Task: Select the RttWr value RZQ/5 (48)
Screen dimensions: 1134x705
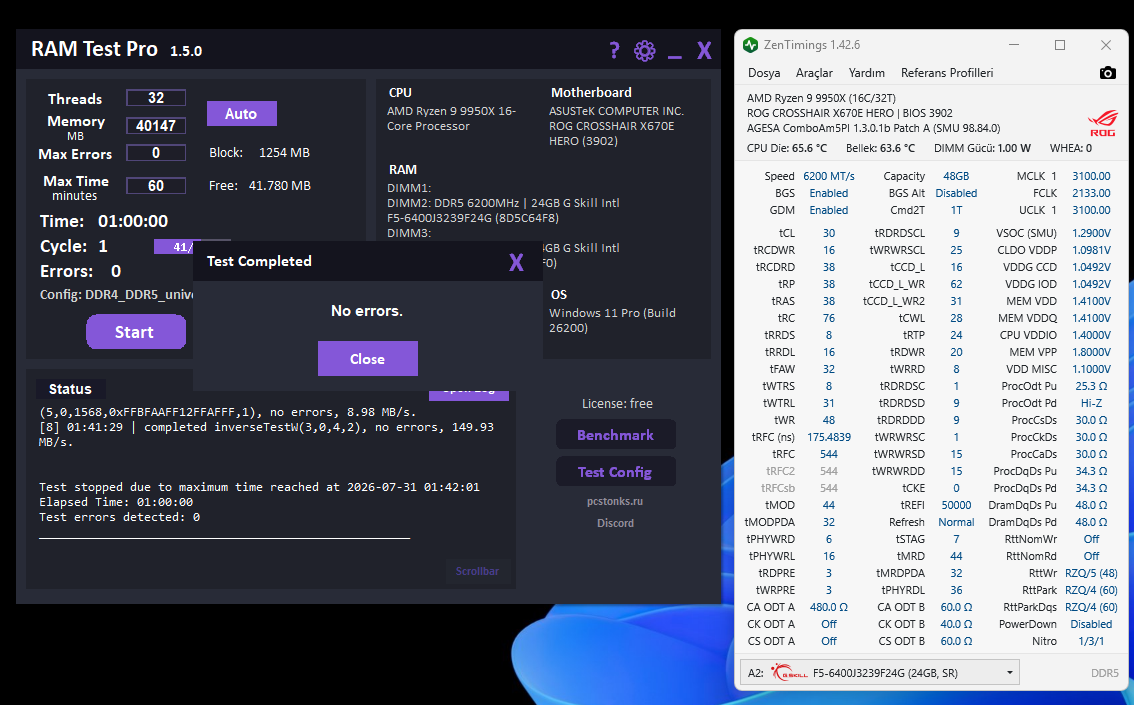Action: tap(1091, 573)
